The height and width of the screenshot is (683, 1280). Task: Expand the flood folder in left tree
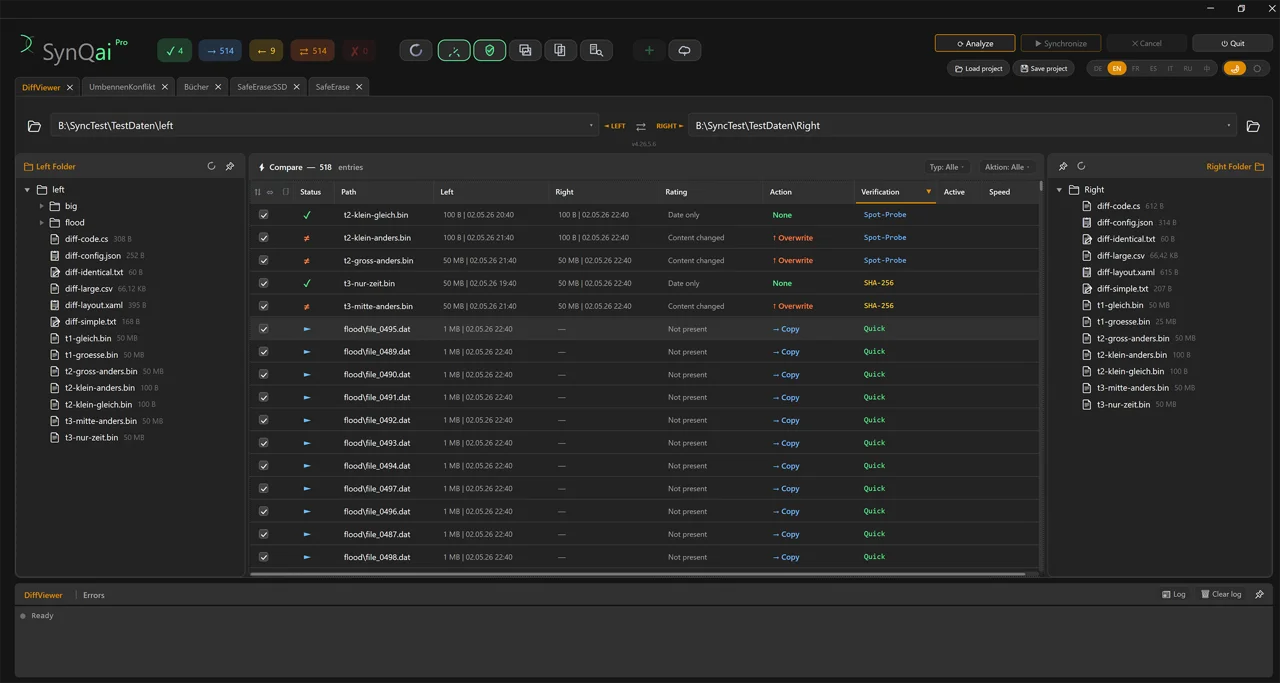point(41,223)
